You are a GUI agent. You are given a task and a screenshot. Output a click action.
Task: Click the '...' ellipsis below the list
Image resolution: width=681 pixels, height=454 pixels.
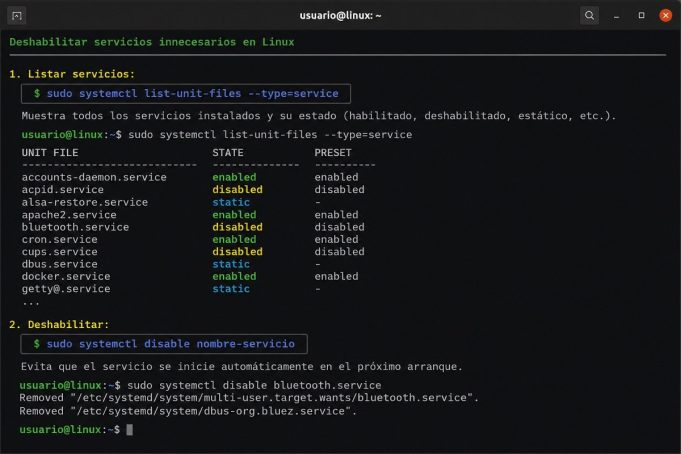31,303
